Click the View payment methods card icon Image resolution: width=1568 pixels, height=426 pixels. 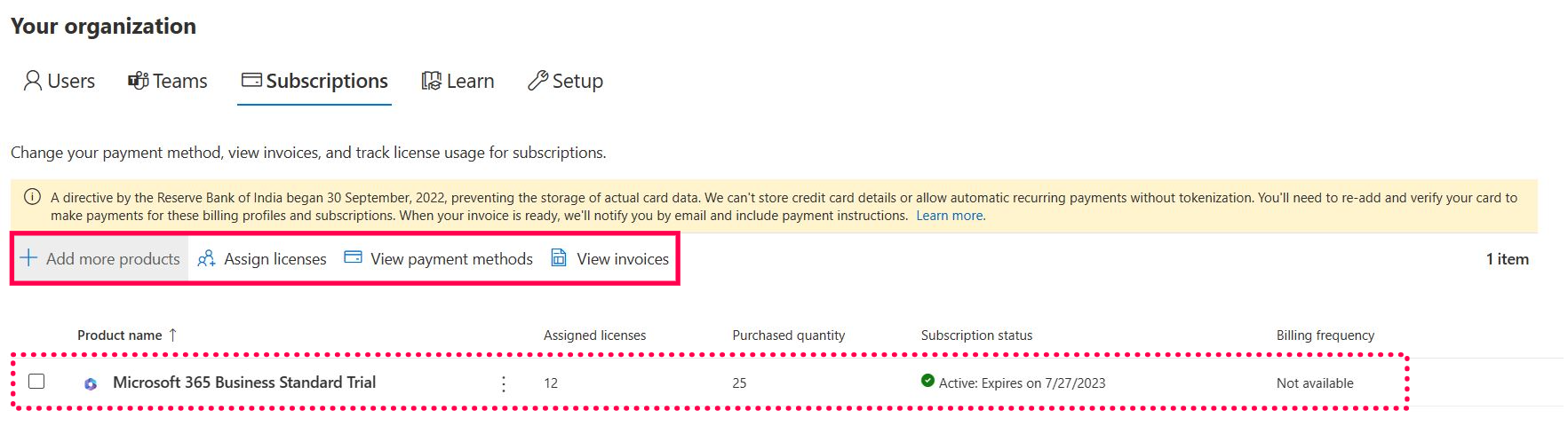pos(353,257)
